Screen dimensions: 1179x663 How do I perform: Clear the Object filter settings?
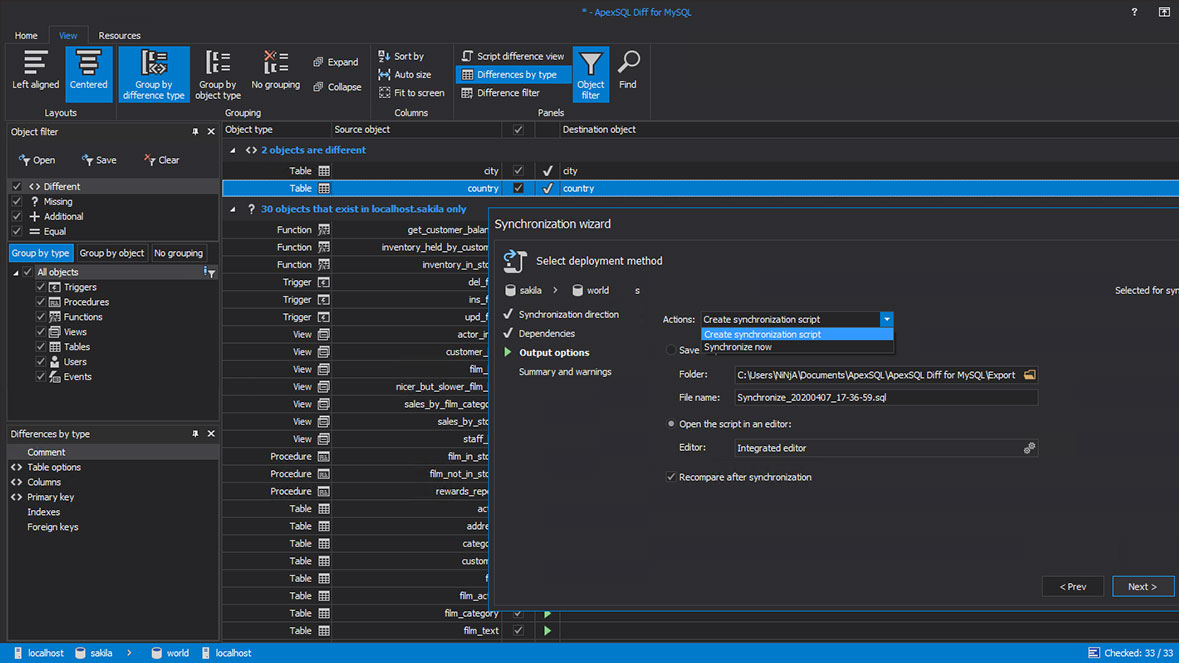pos(162,159)
